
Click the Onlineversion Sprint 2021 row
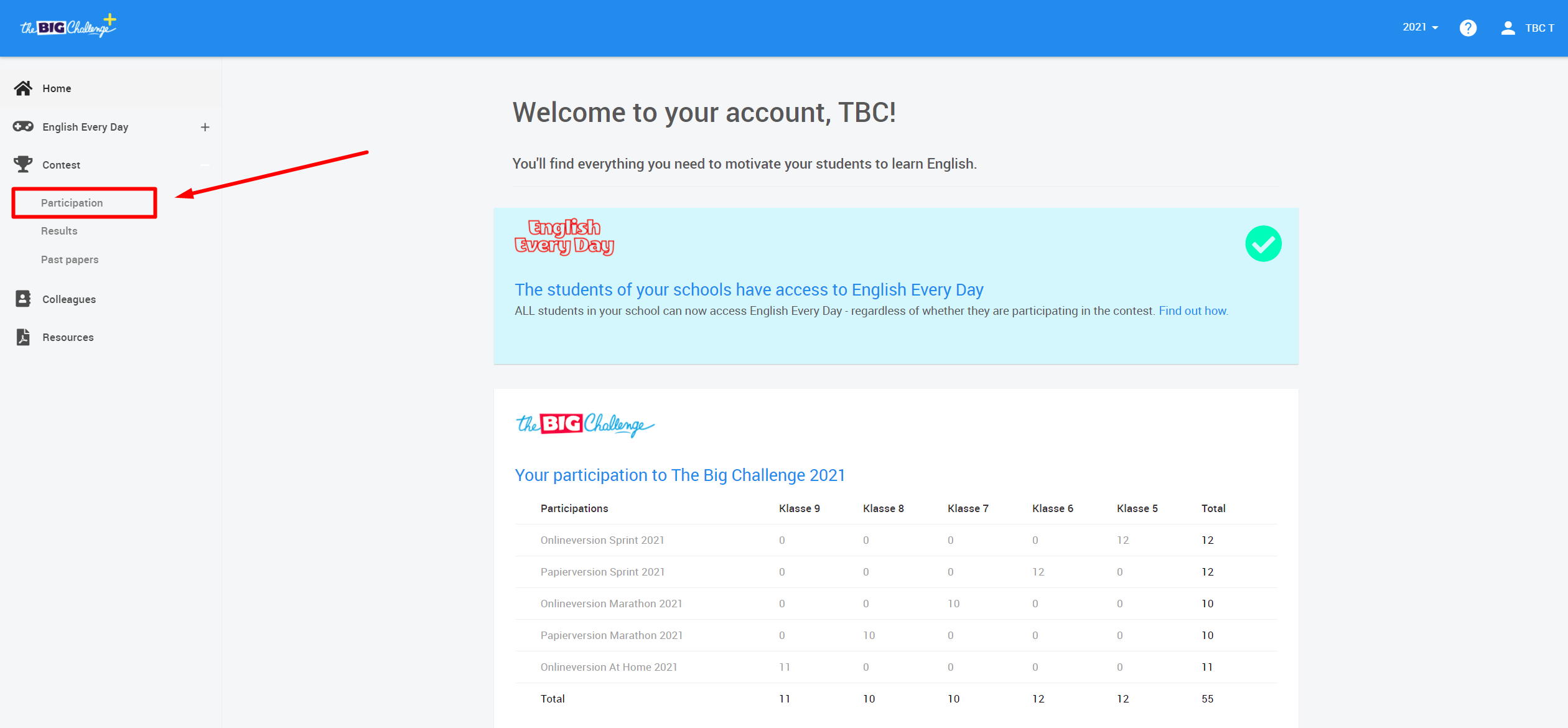(x=602, y=540)
